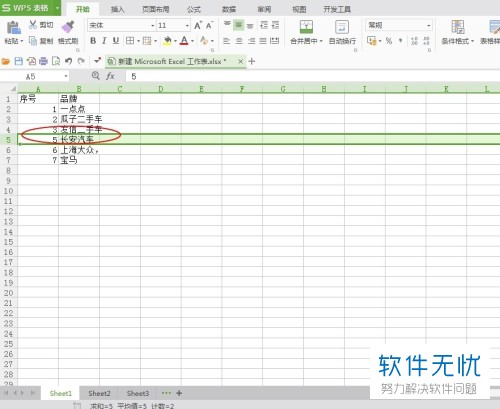Toggle italic formatting
This screenshot has width=500, height=409.
click(104, 41)
